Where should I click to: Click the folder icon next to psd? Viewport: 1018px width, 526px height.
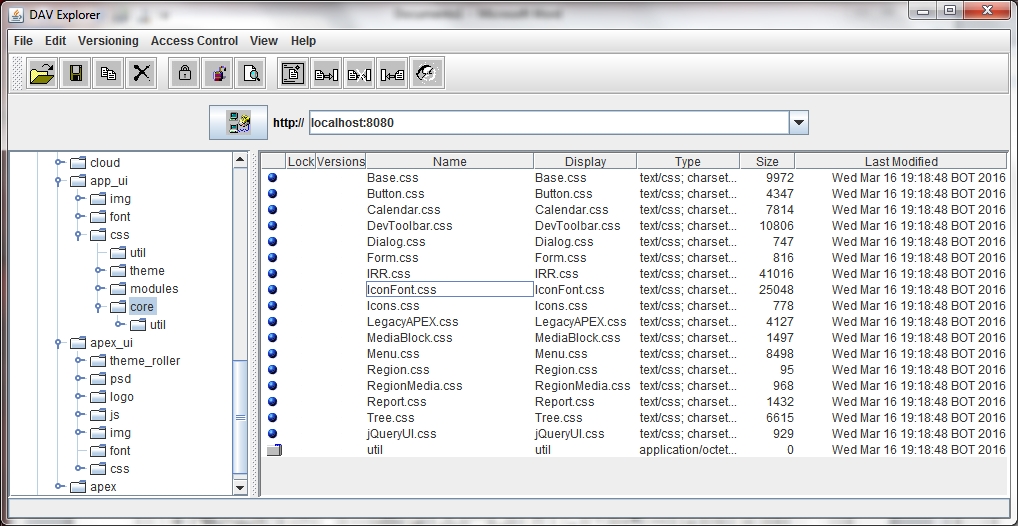pyautogui.click(x=98, y=379)
